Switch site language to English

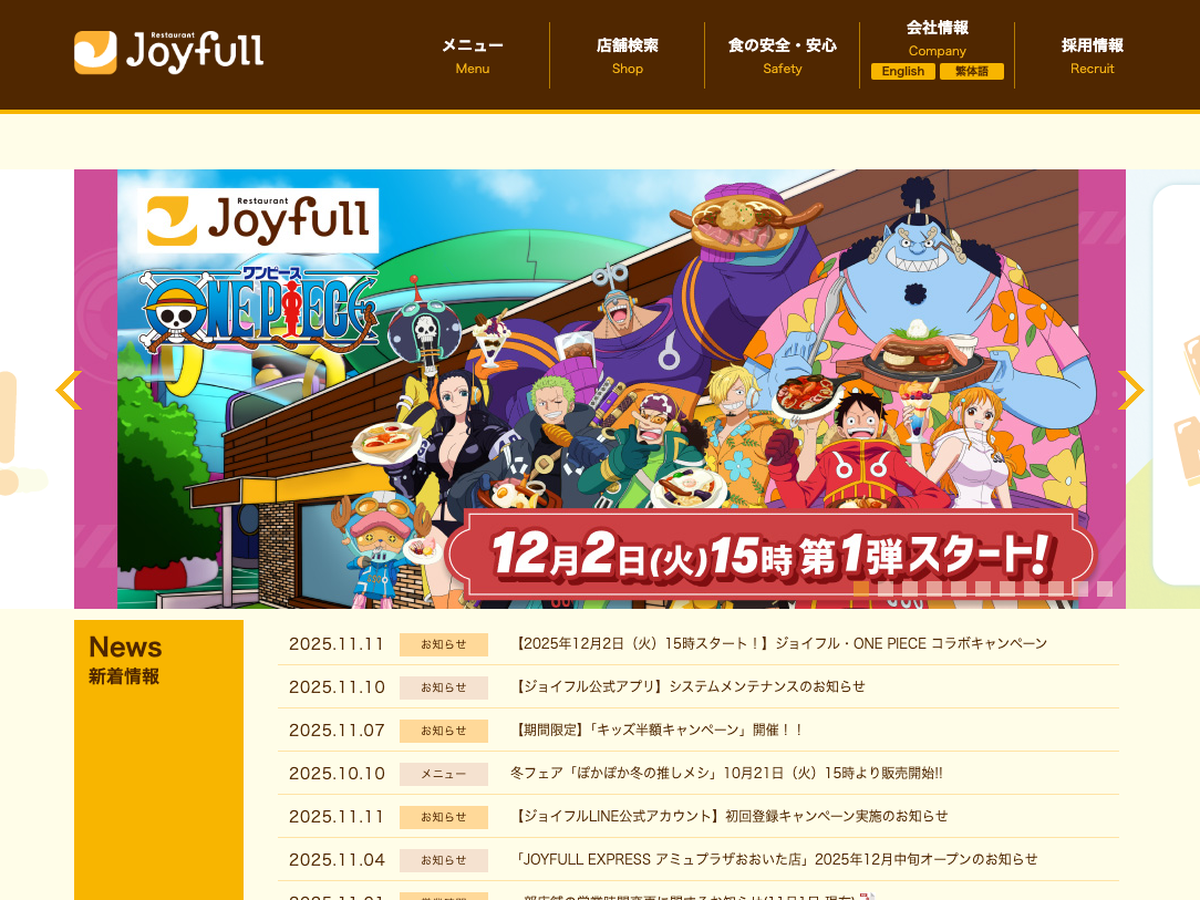[x=903, y=72]
